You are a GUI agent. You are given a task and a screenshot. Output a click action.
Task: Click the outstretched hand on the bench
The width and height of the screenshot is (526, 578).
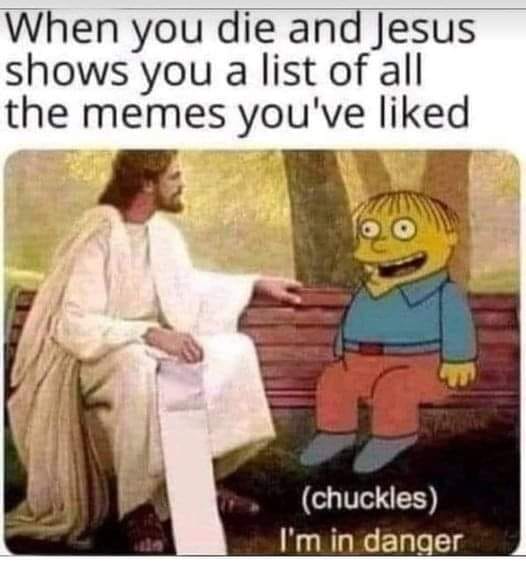pyautogui.click(x=280, y=290)
